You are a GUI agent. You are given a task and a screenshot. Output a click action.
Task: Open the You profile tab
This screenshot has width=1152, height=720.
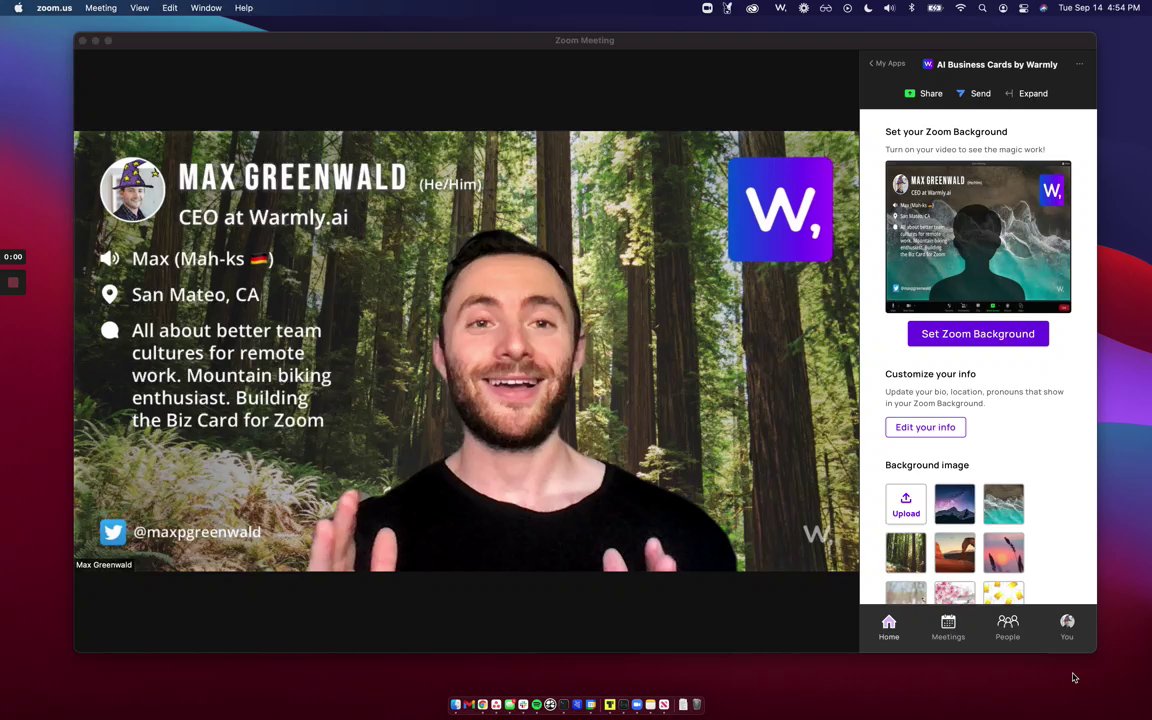(x=1067, y=627)
